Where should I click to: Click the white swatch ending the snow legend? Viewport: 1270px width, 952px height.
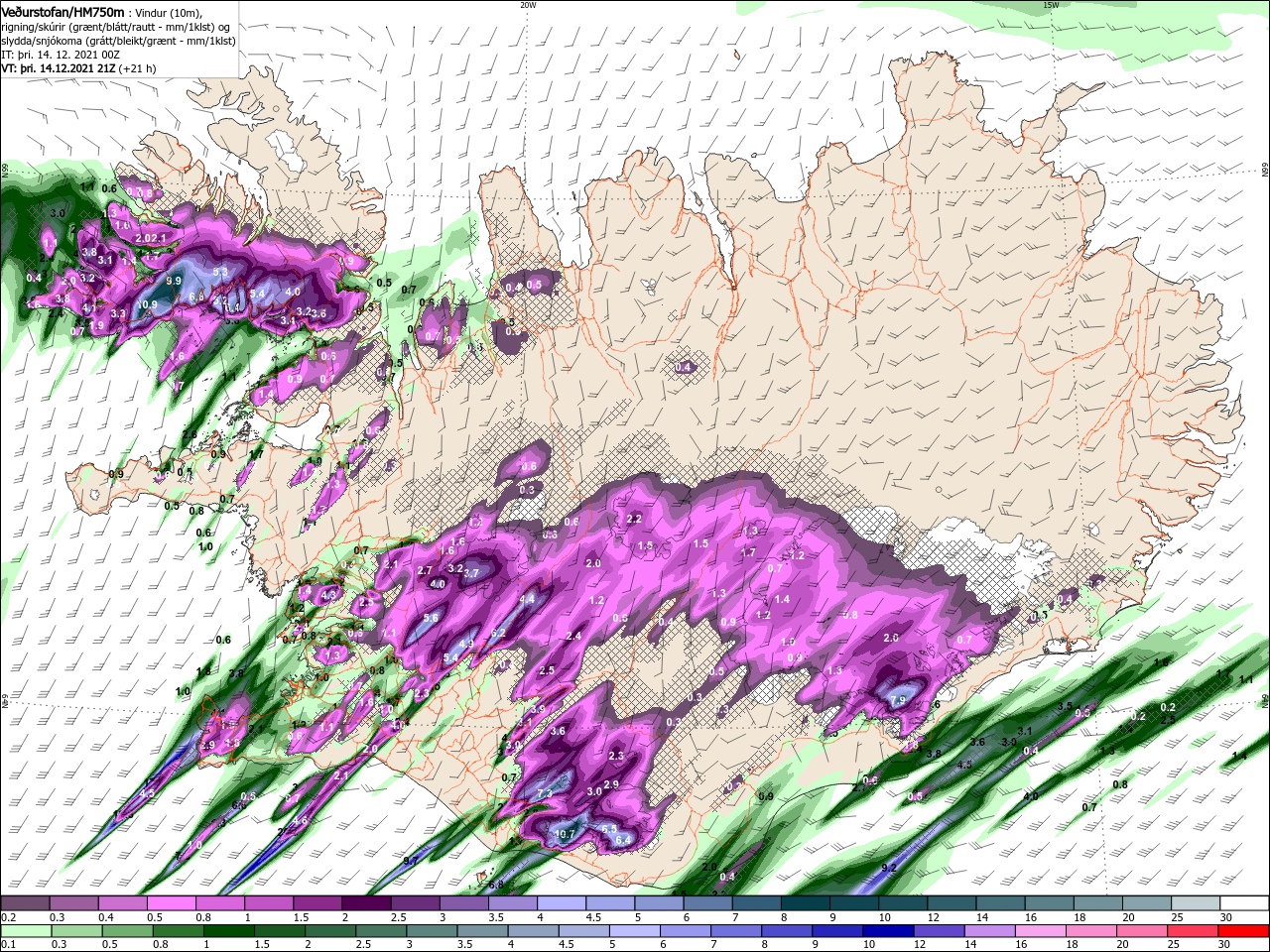(1244, 903)
